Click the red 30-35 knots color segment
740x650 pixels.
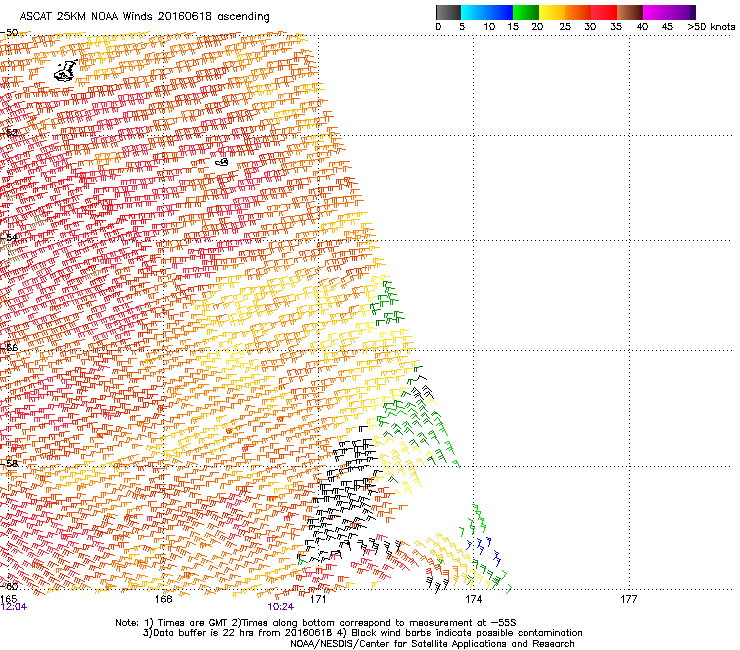point(604,12)
